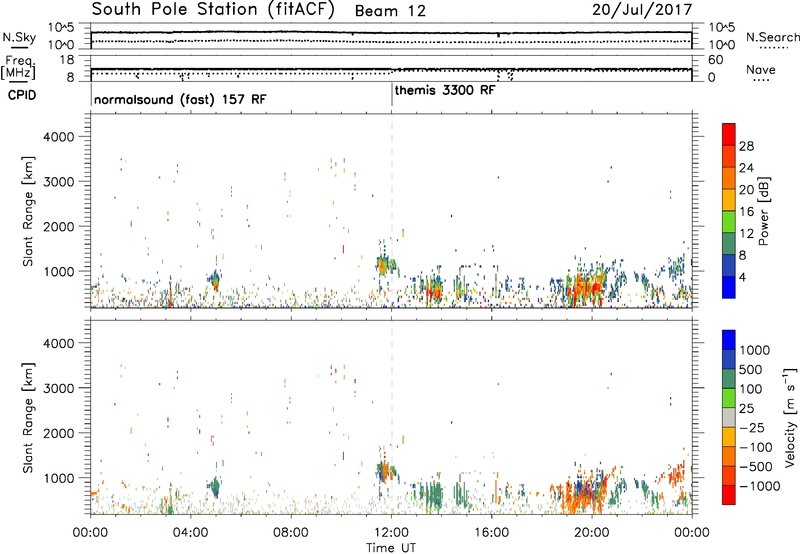Click the '20:00' time tick label
Screen dimensions: 800x554
592,533
